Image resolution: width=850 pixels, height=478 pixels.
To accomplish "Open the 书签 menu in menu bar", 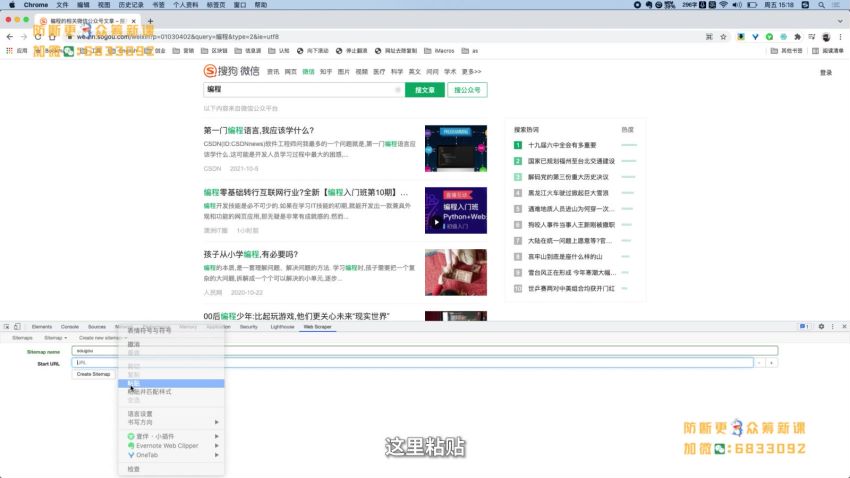I will click(x=158, y=5).
